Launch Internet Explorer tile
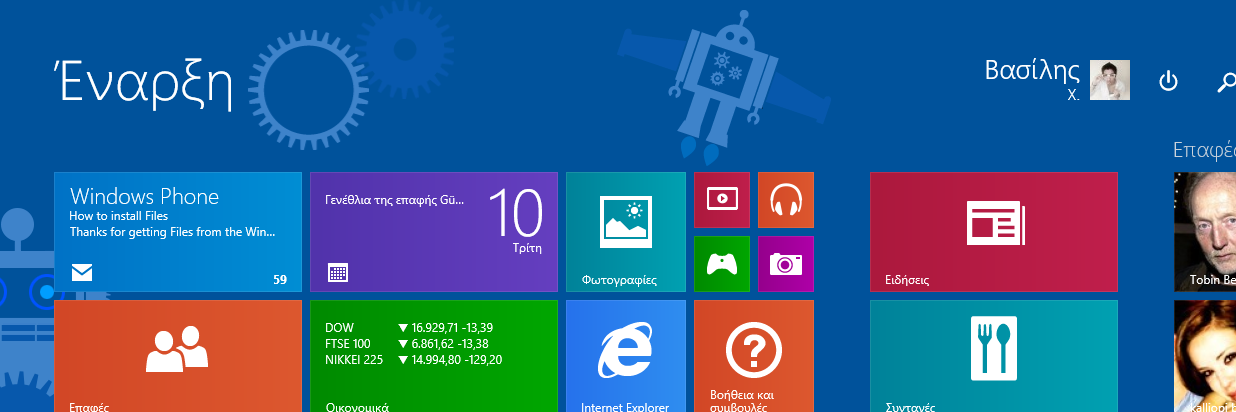The image size is (1236, 412). click(x=626, y=356)
